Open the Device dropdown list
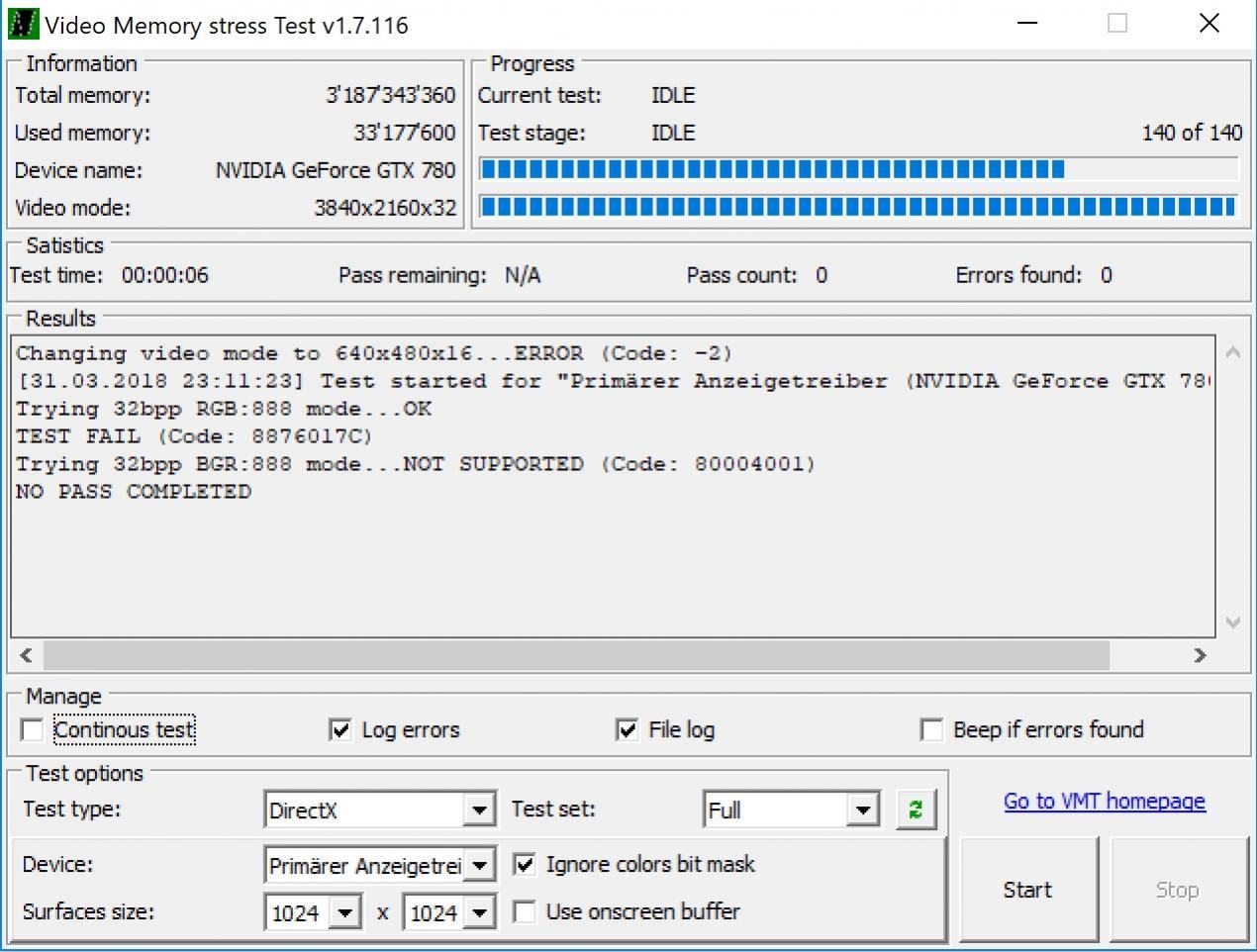Viewport: 1257px width, 952px height. coord(479,866)
